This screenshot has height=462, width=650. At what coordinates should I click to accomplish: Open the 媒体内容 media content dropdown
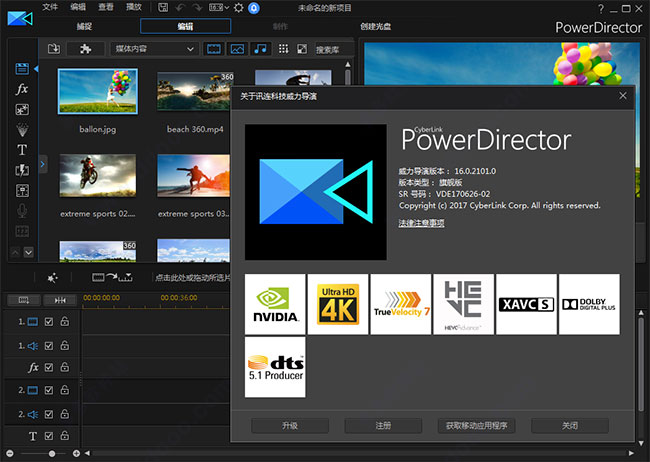(x=152, y=48)
